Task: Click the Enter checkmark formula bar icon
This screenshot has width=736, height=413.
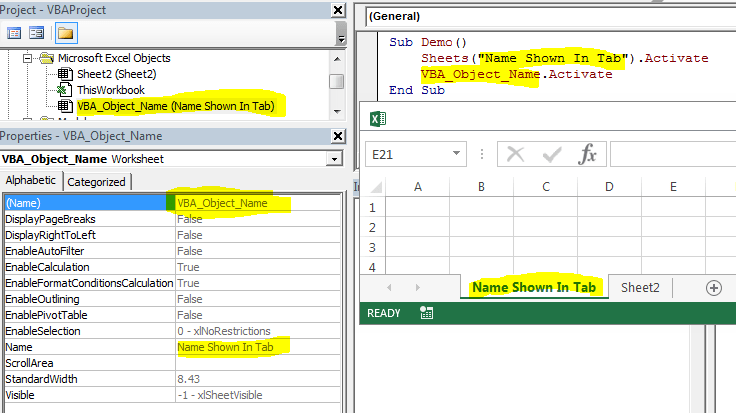Action: coord(552,154)
